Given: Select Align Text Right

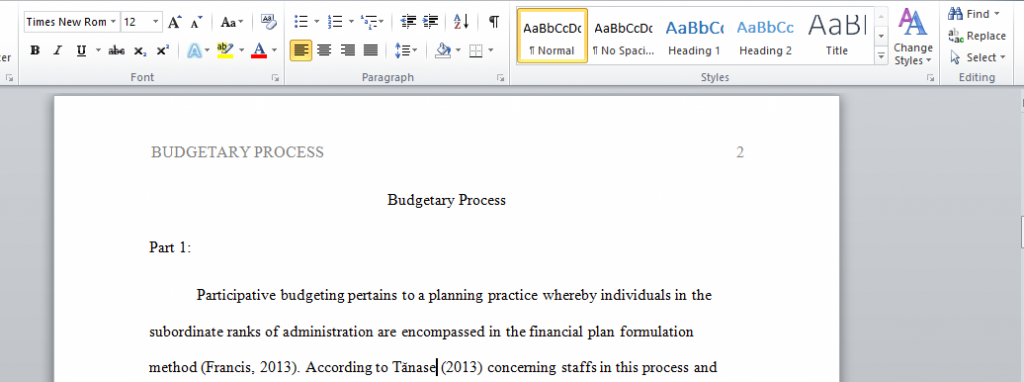Looking at the screenshot, I should point(348,50).
